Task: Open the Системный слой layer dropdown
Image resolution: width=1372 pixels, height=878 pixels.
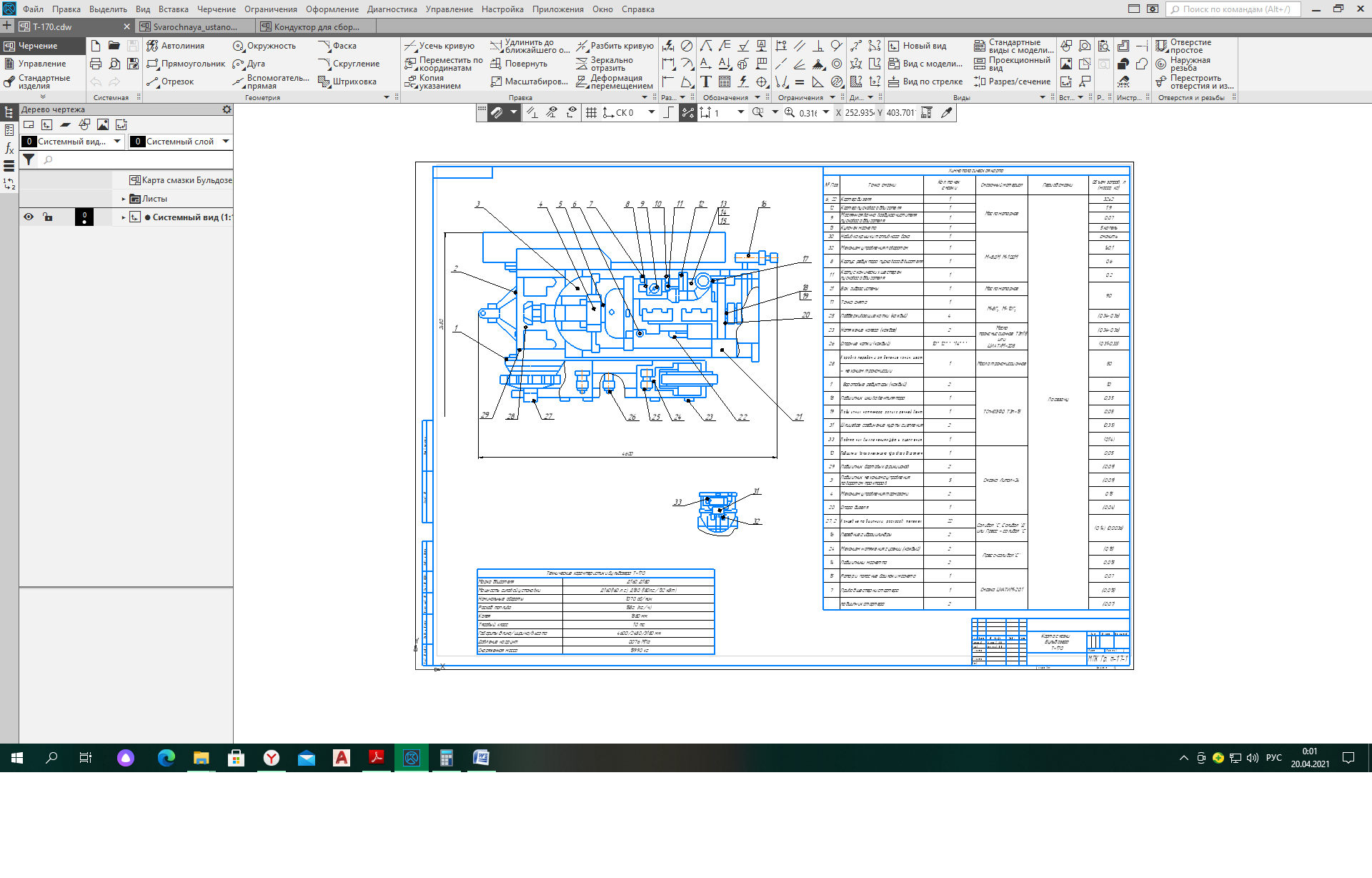Action: click(x=226, y=141)
